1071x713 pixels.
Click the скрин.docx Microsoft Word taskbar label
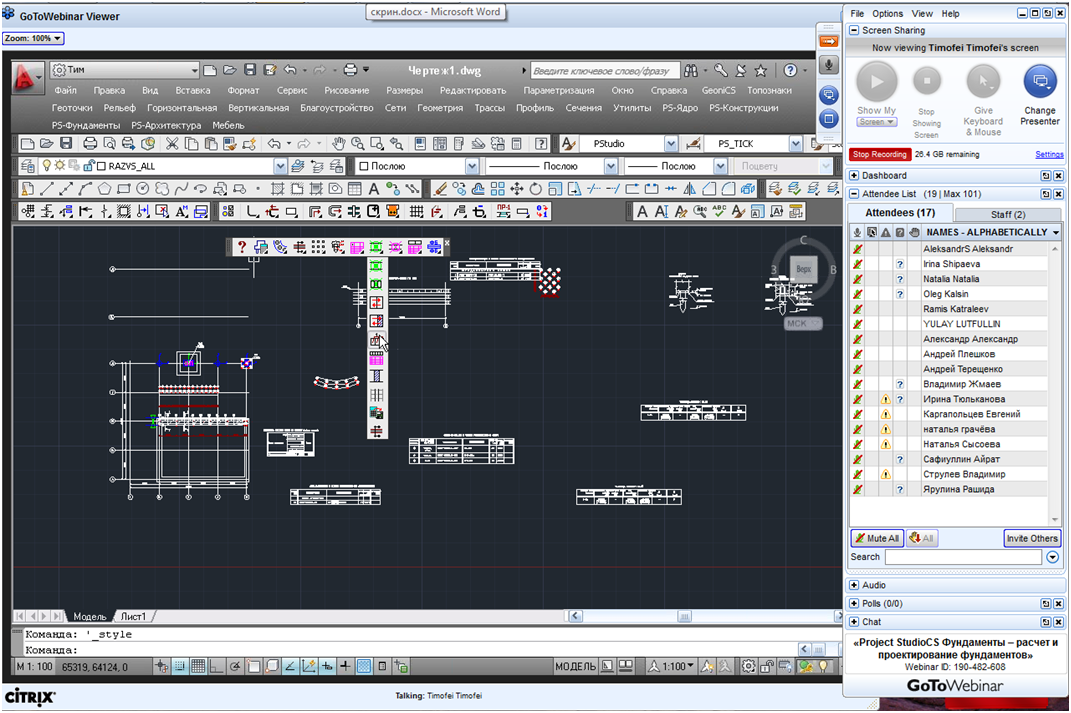tap(436, 12)
